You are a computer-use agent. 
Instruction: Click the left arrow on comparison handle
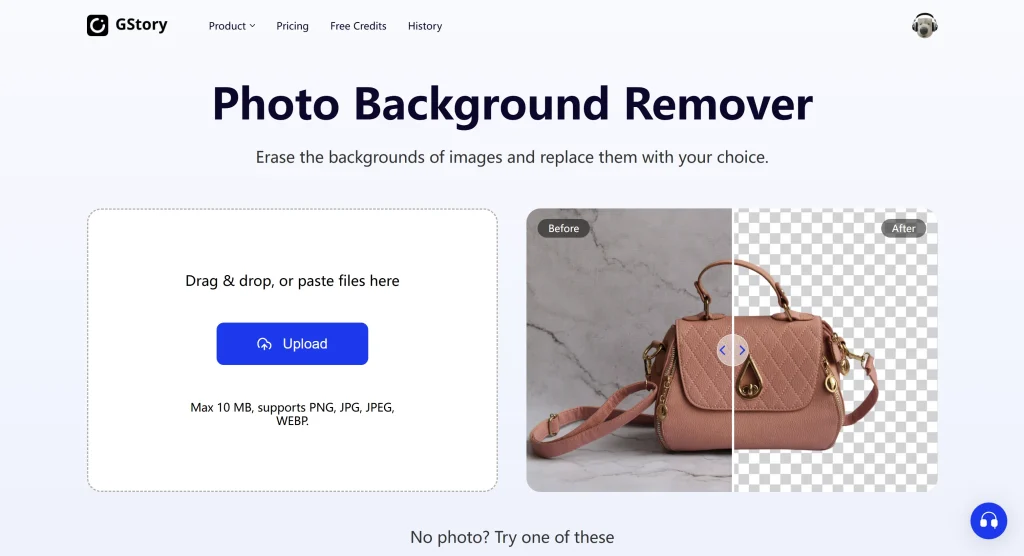pos(722,350)
